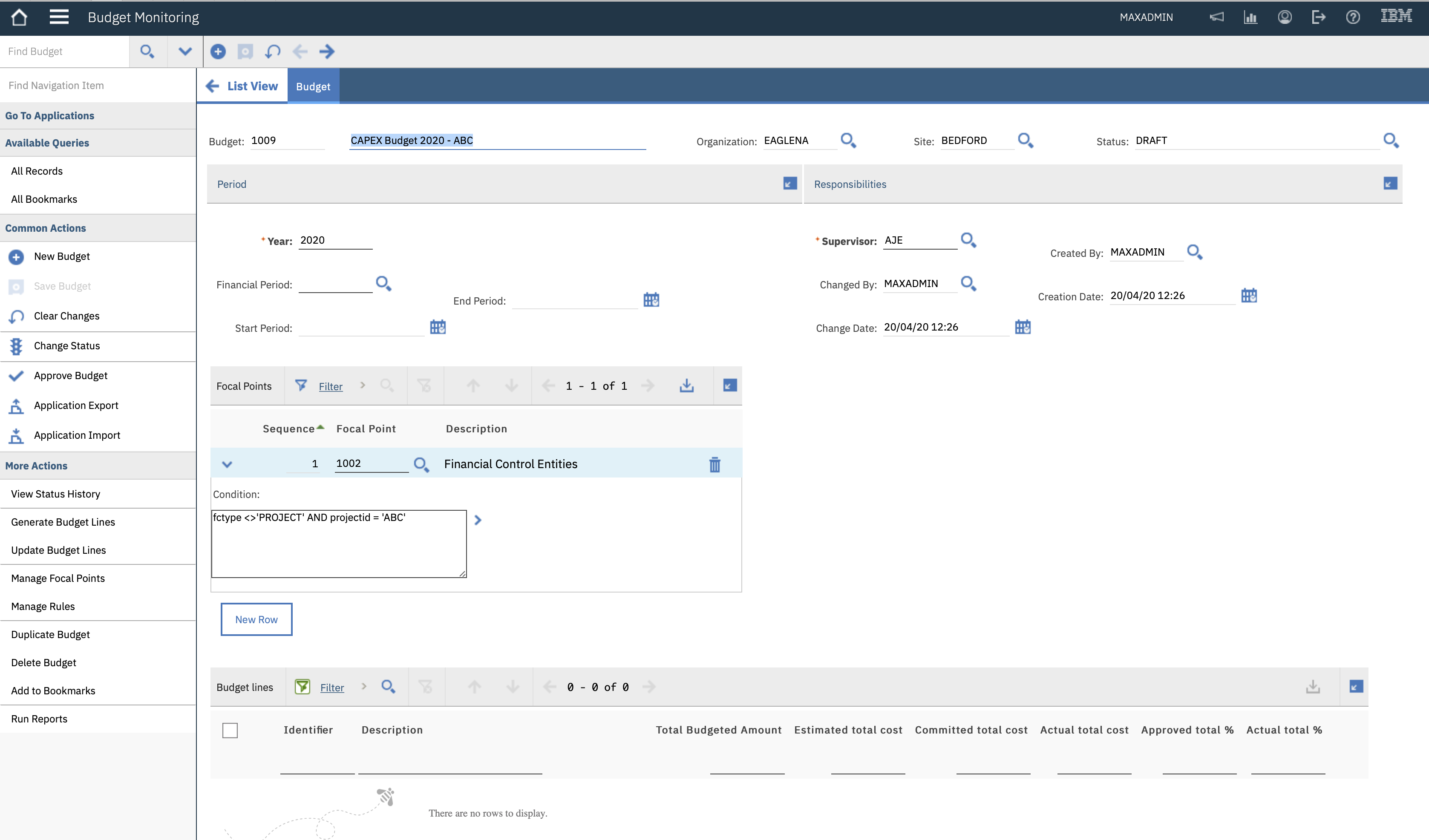The image size is (1429, 840).
Task: Download Focal Points table data
Action: (x=687, y=386)
